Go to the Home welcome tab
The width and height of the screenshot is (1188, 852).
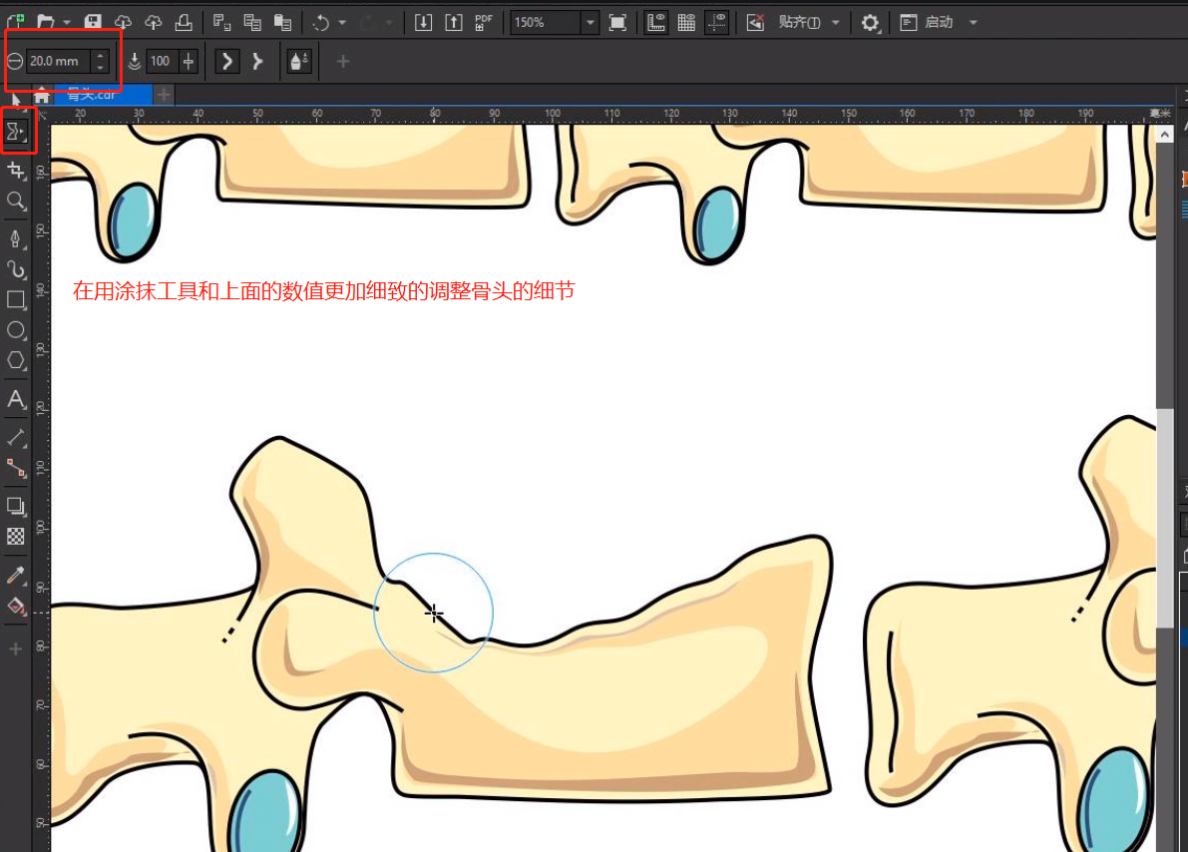(42, 96)
